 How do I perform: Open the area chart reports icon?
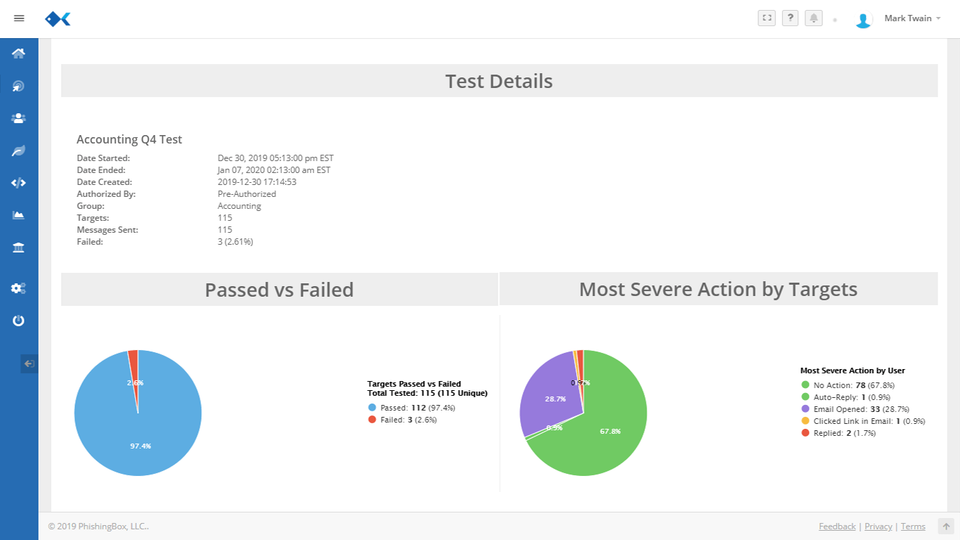point(18,215)
